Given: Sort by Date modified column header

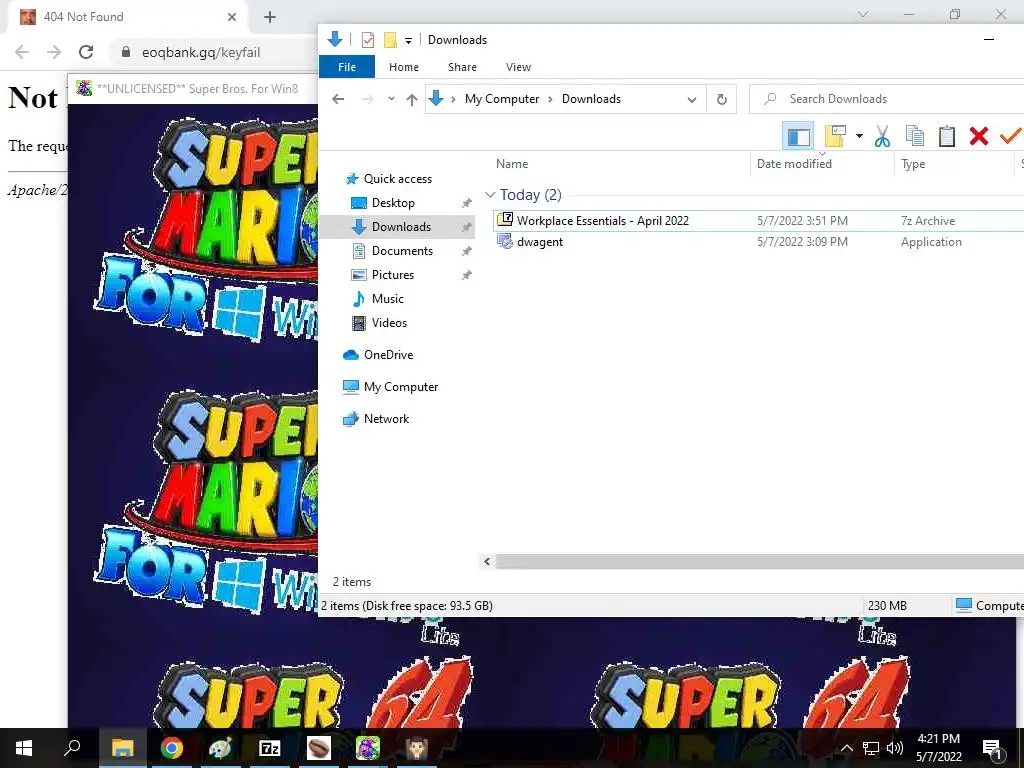Looking at the screenshot, I should coord(794,164).
